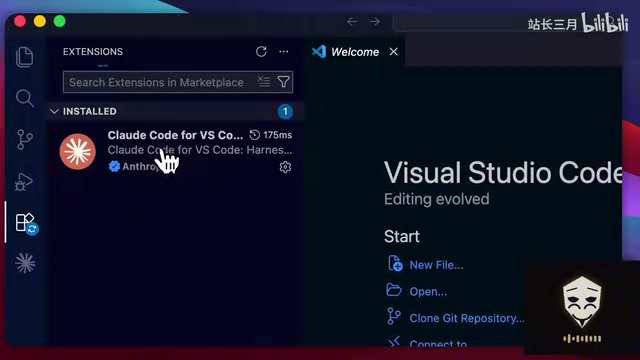Click the extension description text 'Harnes...'
The width and height of the screenshot is (640, 360).
point(269,150)
